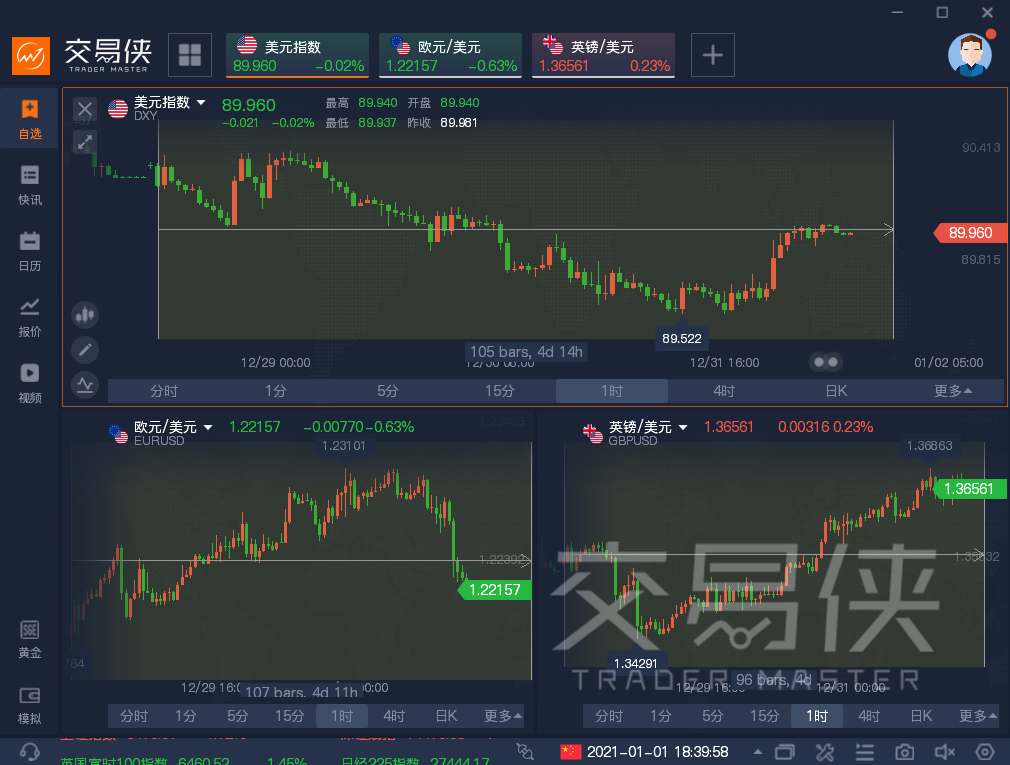
Task: Take a screenshot with the camera icon
Action: pyautogui.click(x=904, y=751)
